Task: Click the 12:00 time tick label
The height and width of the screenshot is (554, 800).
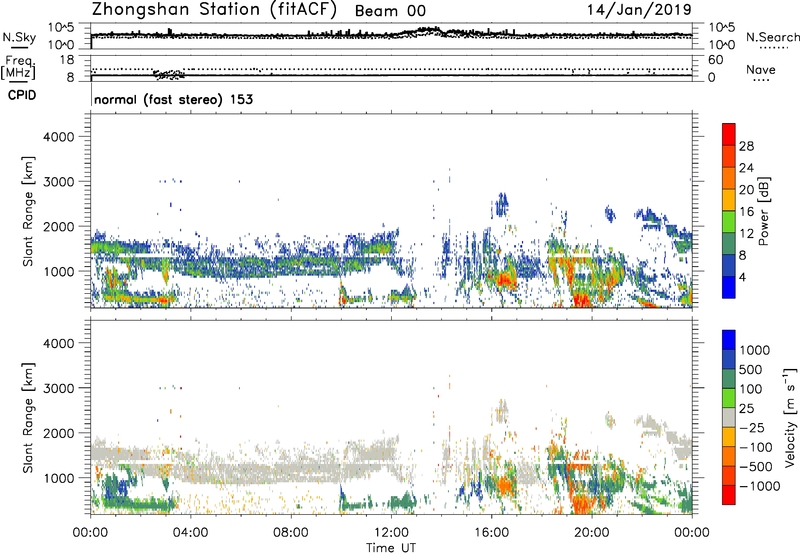Action: (x=391, y=533)
